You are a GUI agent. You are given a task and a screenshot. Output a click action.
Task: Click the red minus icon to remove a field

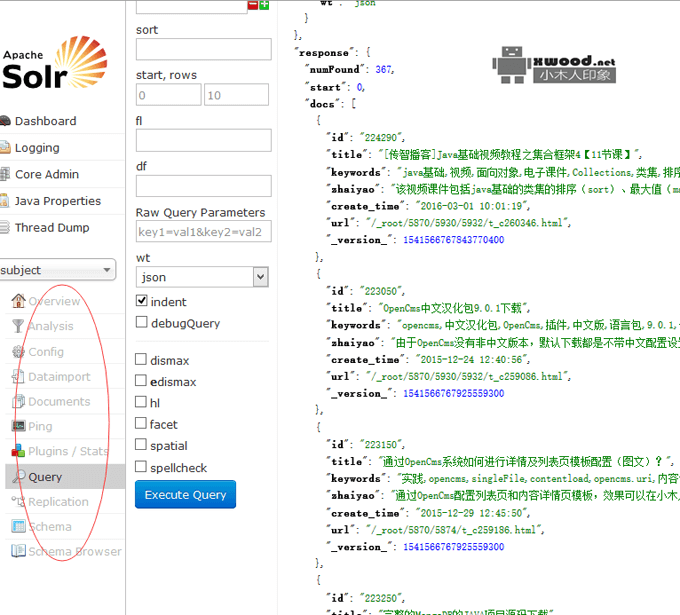point(253,5)
